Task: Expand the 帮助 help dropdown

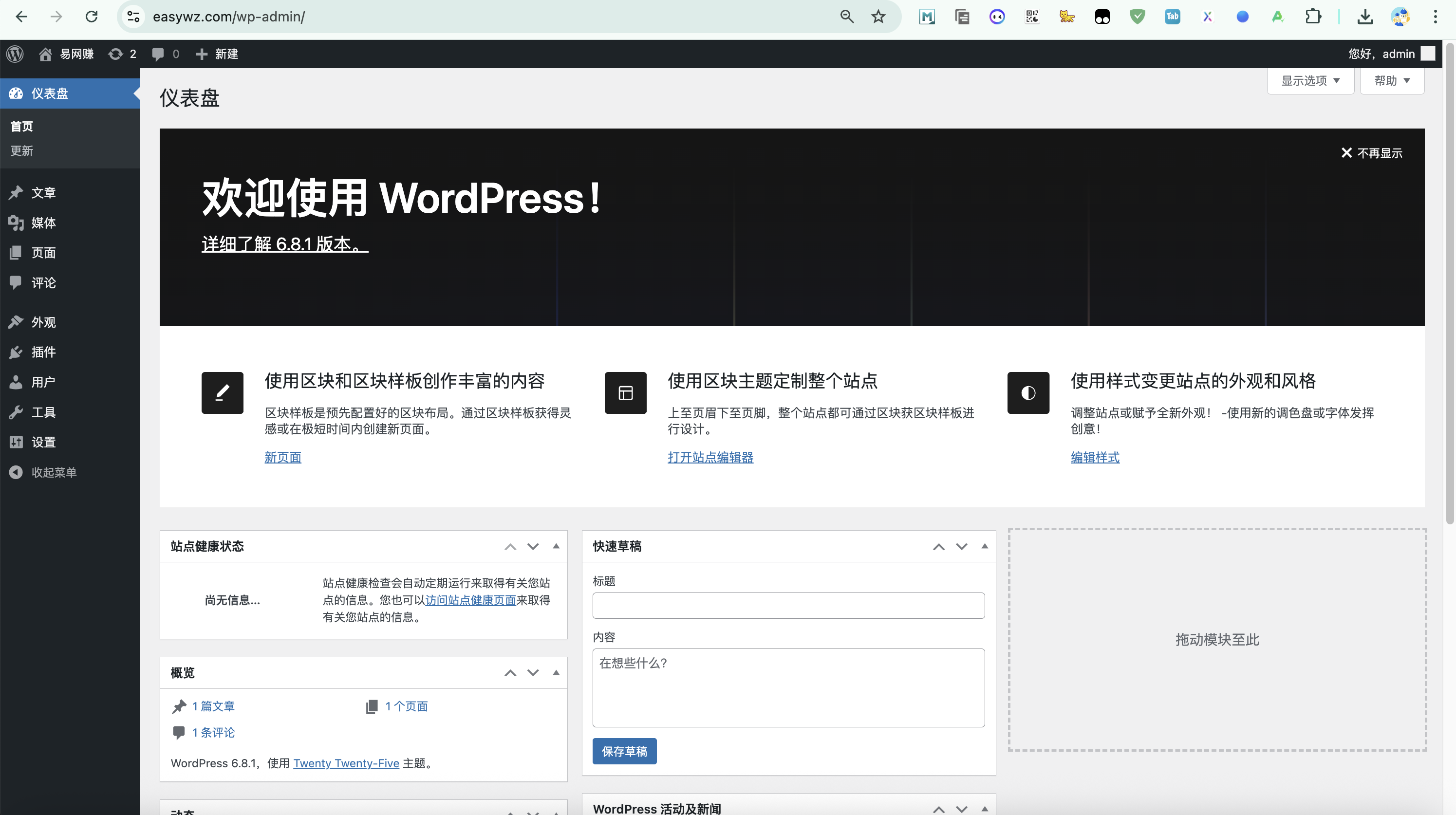Action: 1391,81
